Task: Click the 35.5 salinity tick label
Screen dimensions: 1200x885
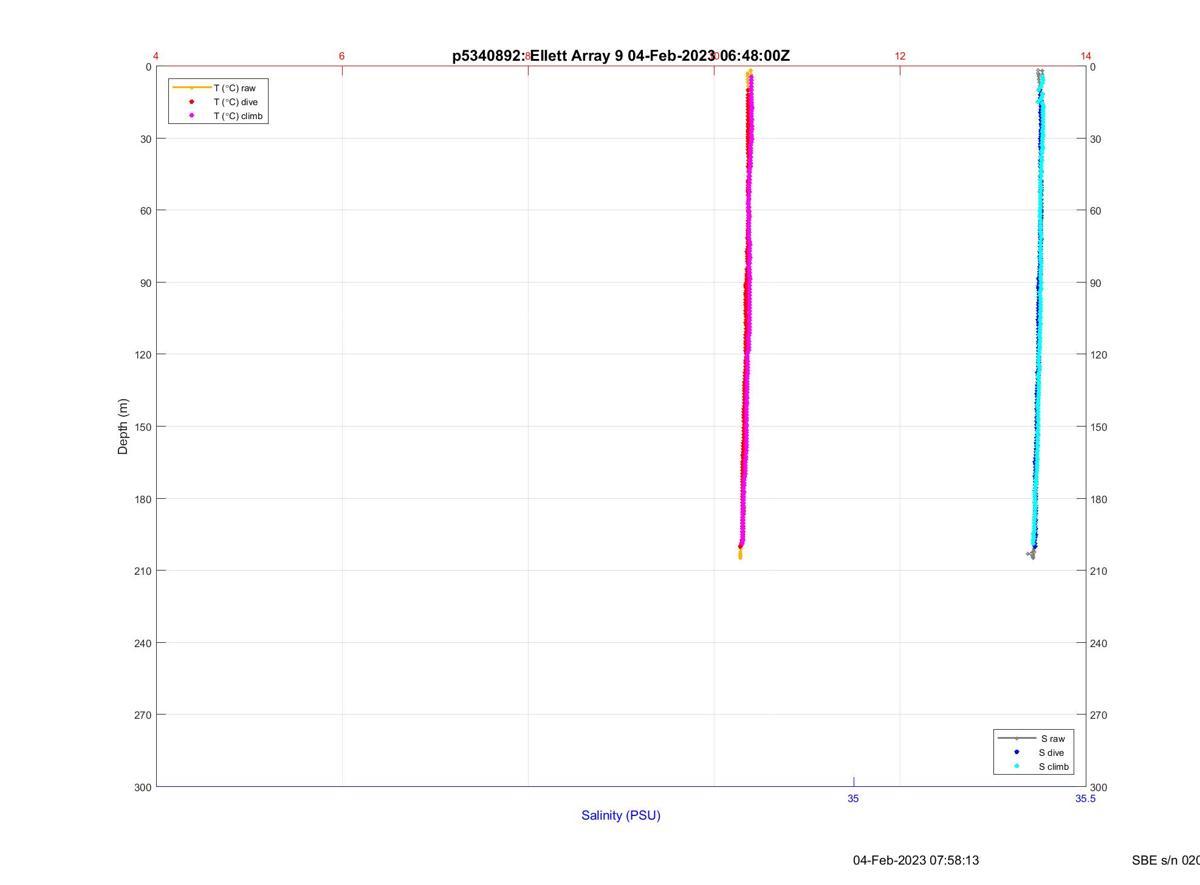Action: tap(1086, 798)
